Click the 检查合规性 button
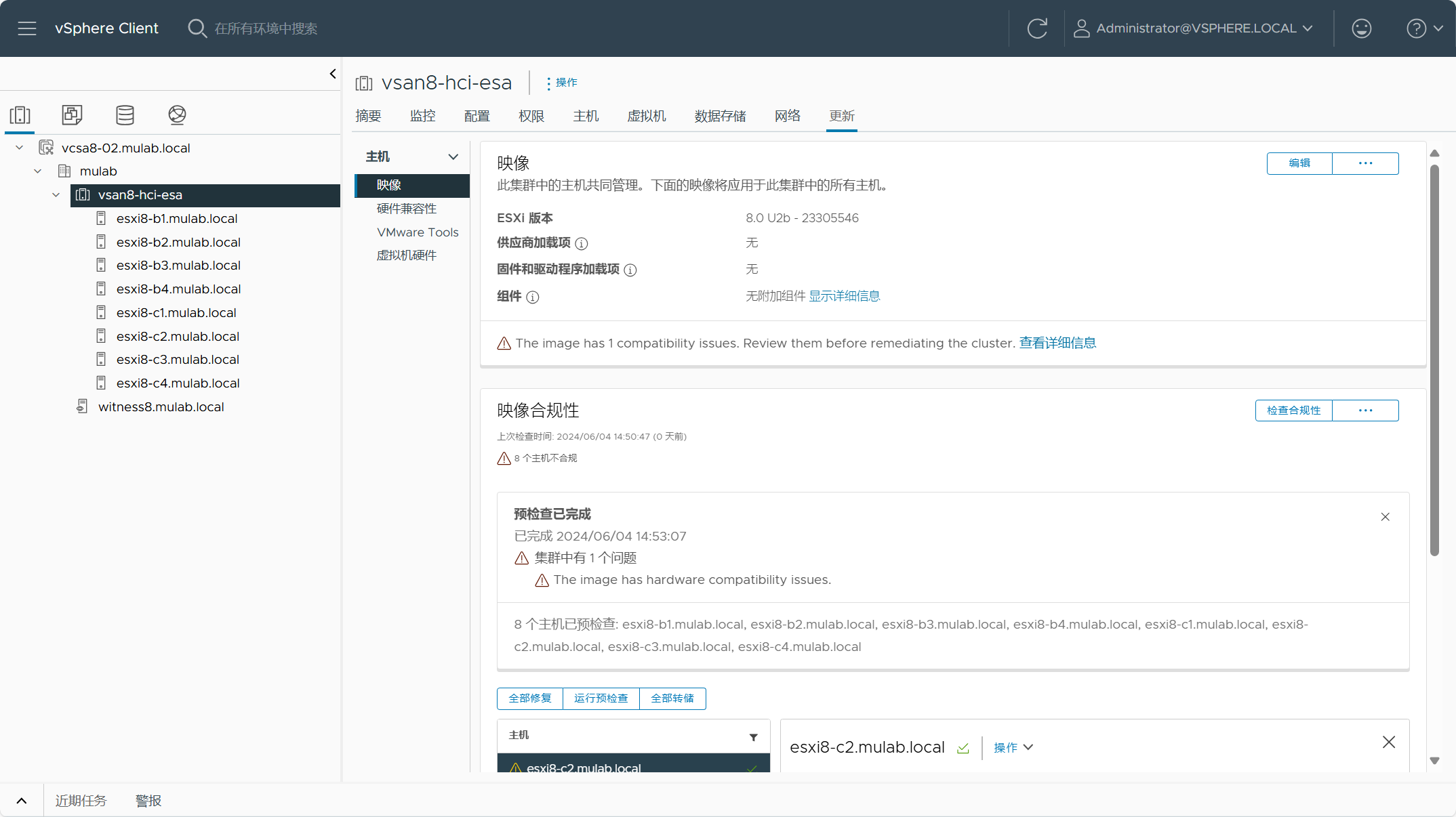The height and width of the screenshot is (817, 1456). 1293,411
